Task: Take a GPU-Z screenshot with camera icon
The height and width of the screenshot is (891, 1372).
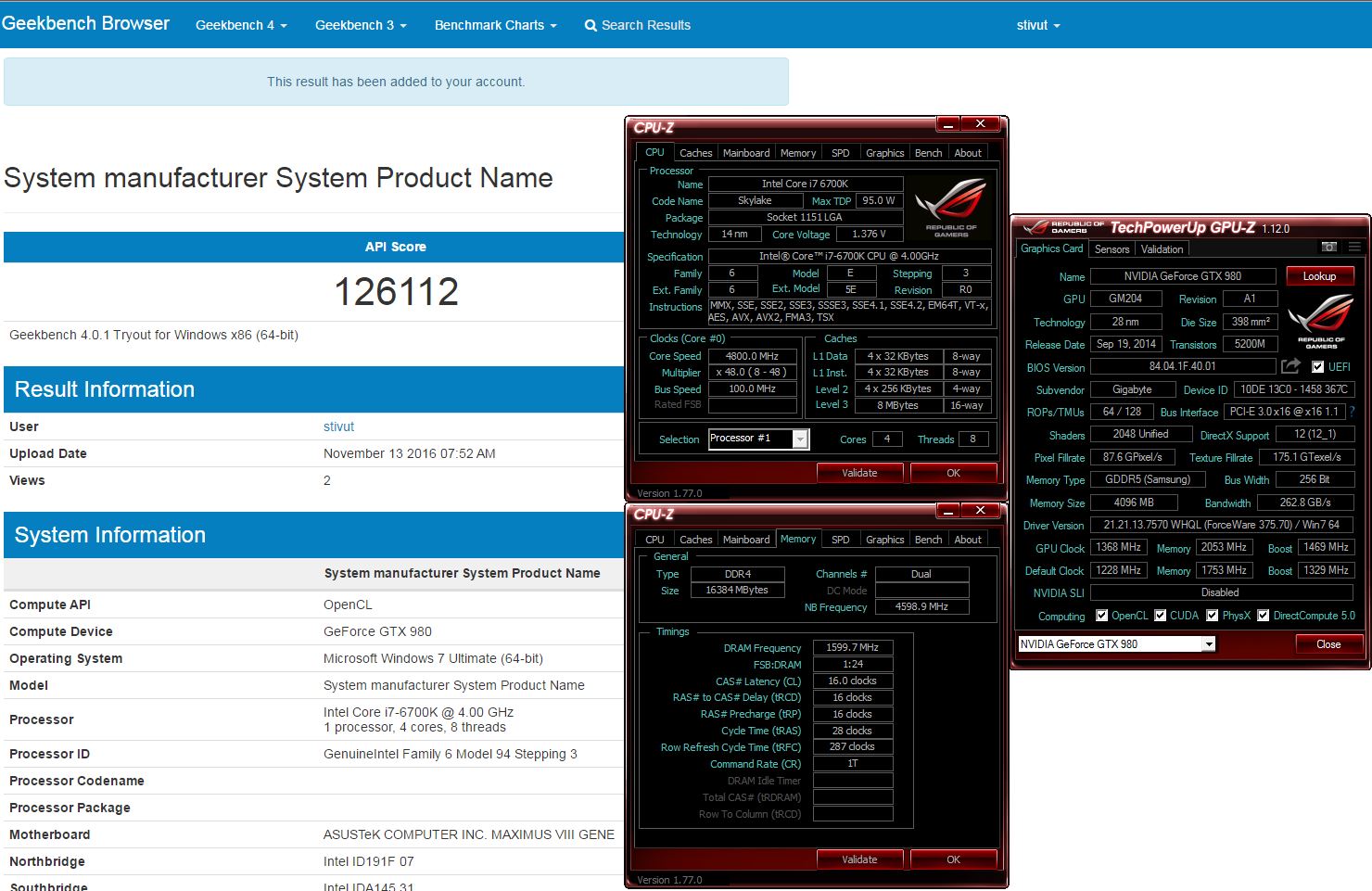Action: click(1328, 247)
